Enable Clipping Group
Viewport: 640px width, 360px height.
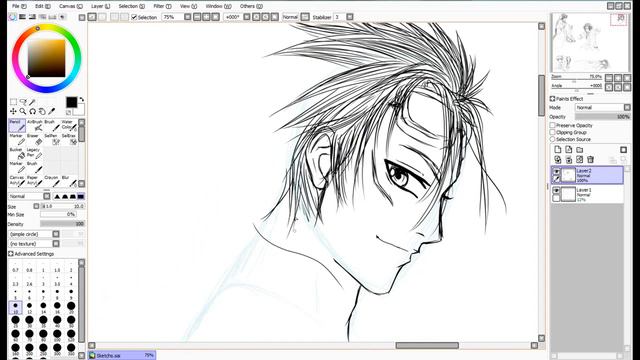pos(552,132)
